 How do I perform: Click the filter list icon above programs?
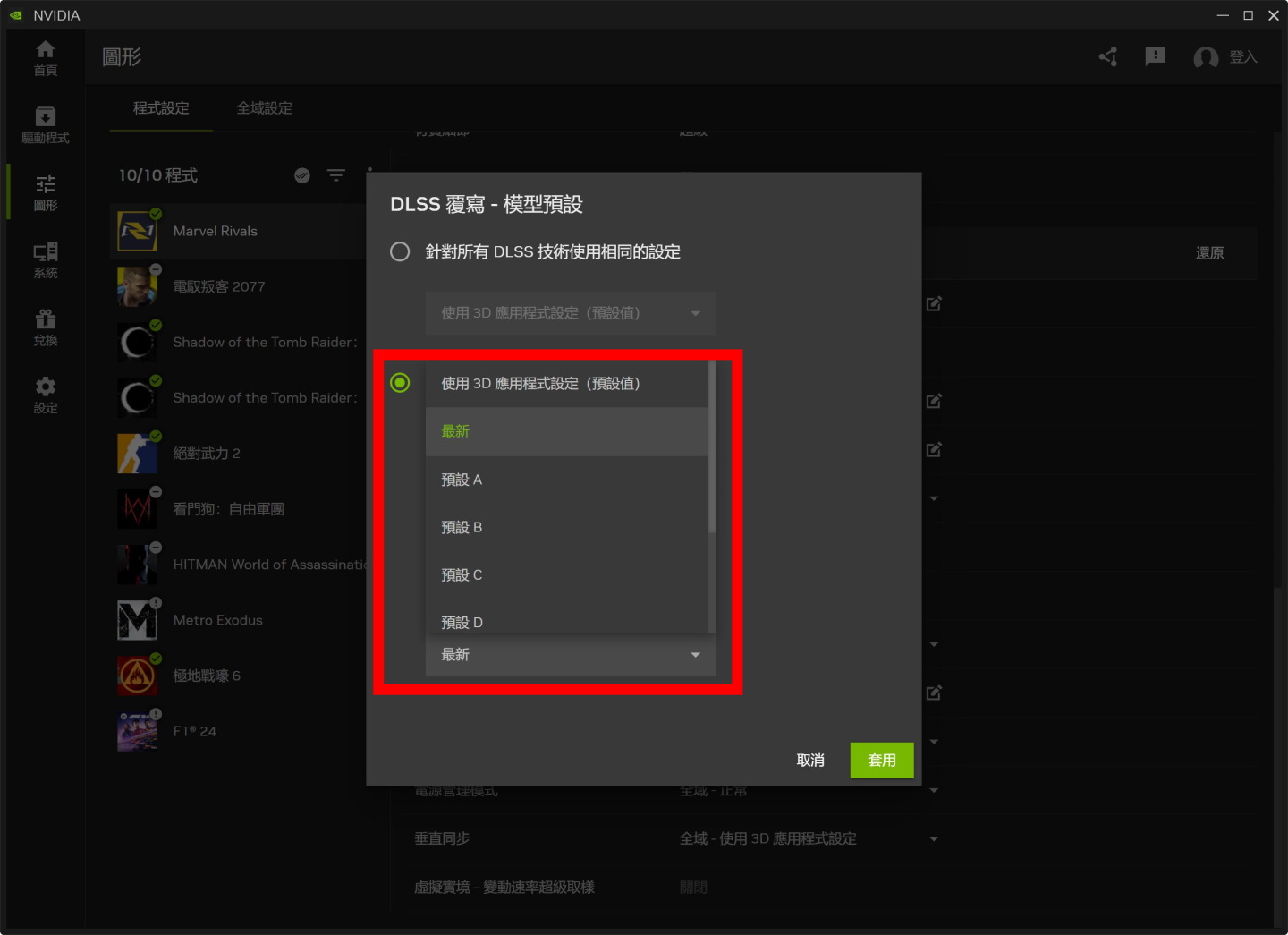(336, 175)
